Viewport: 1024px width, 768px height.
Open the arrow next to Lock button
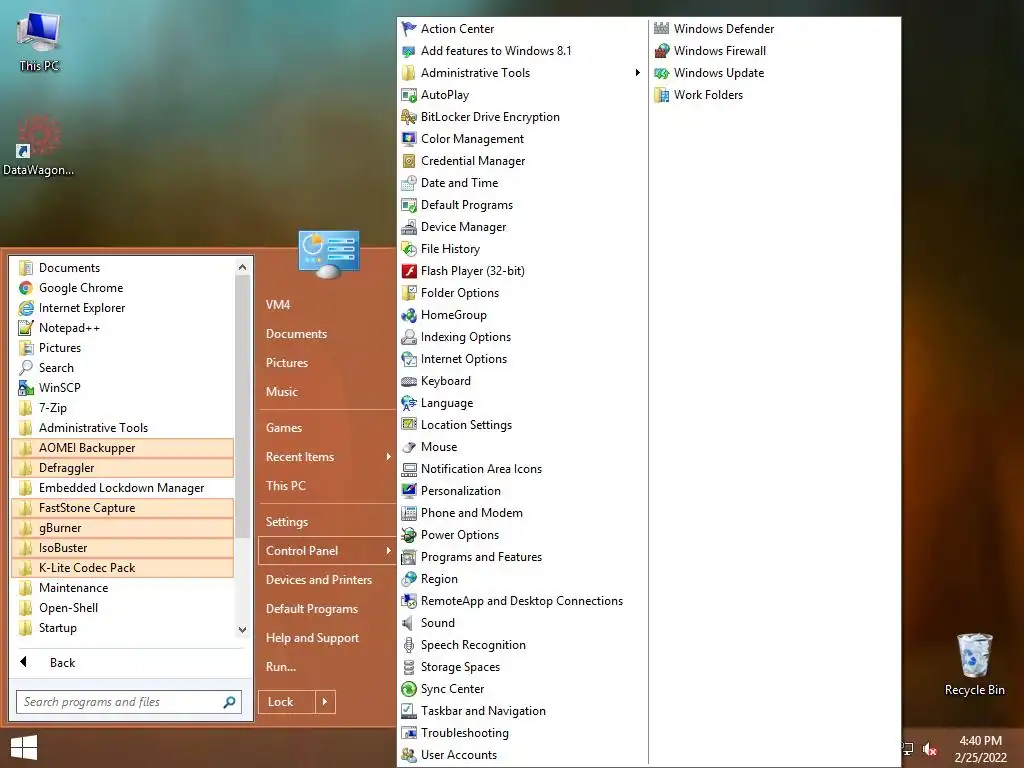tap(325, 702)
